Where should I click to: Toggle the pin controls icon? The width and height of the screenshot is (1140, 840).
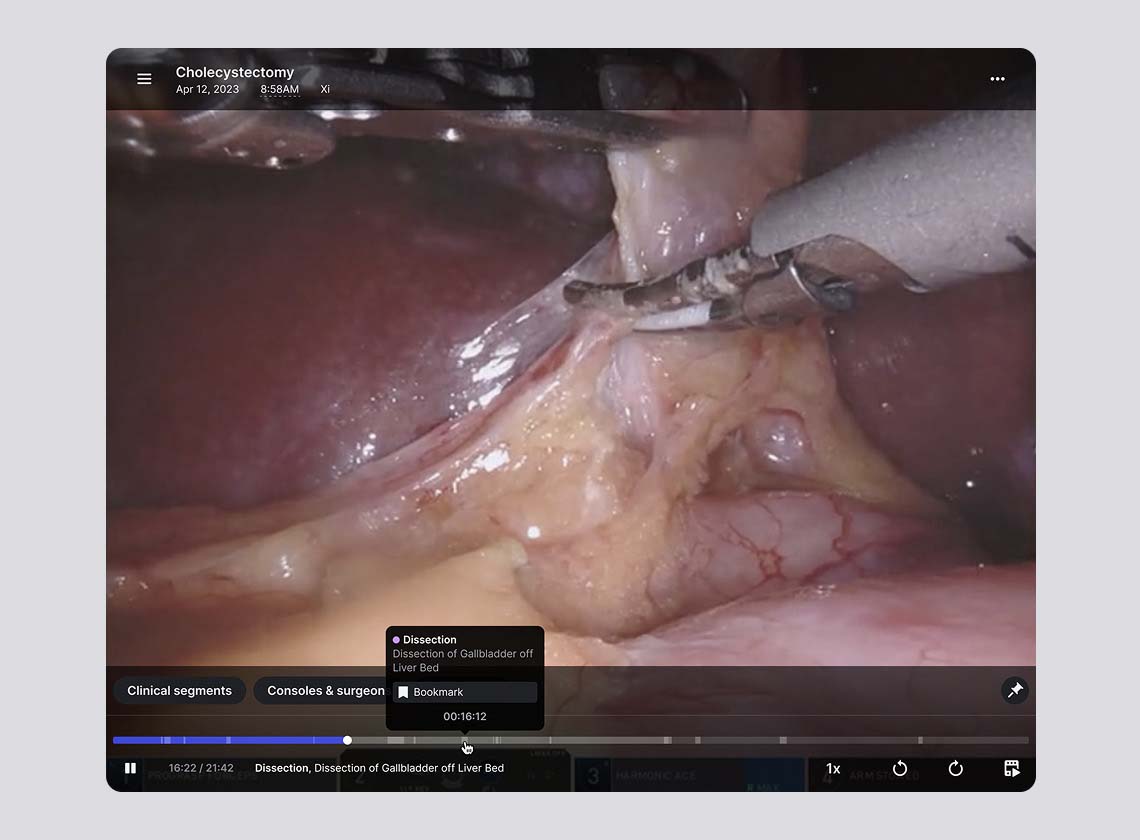(1014, 690)
